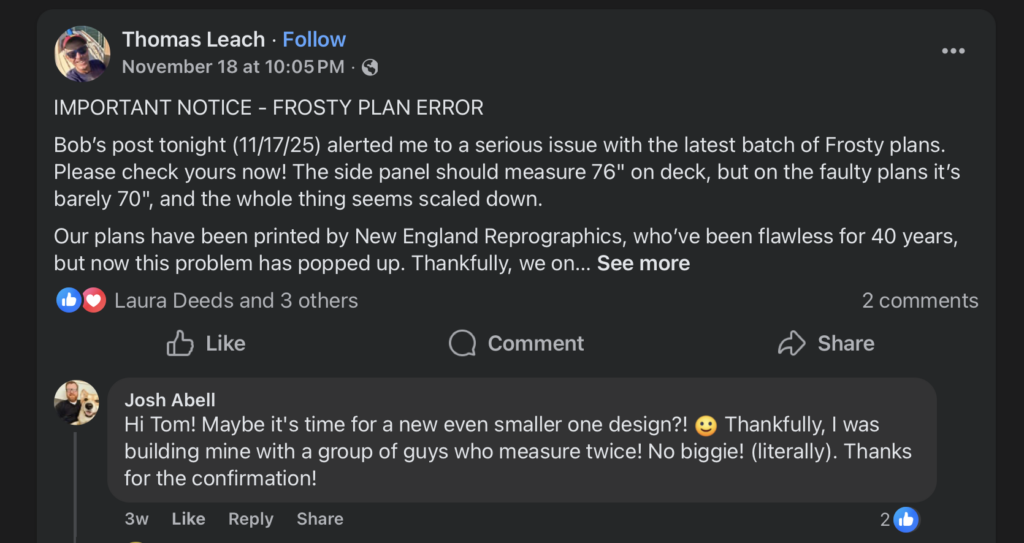Image resolution: width=1024 pixels, height=543 pixels.
Task: Click the blue like reaction icon
Action: 69,300
